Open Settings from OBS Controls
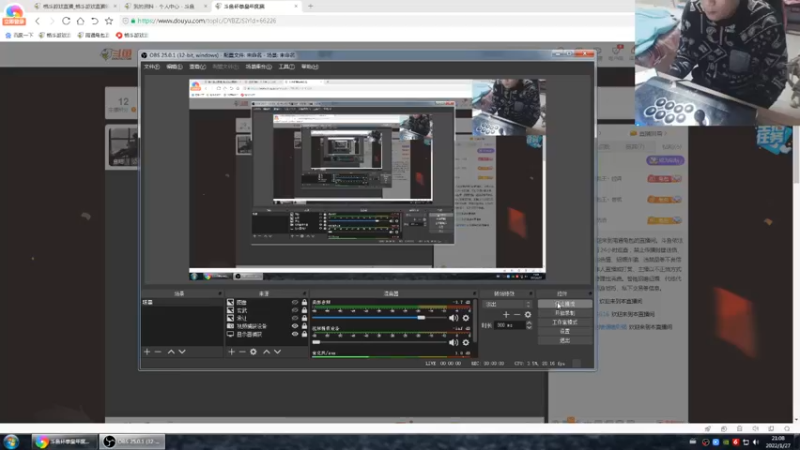This screenshot has height=450, width=800. pyautogui.click(x=565, y=332)
